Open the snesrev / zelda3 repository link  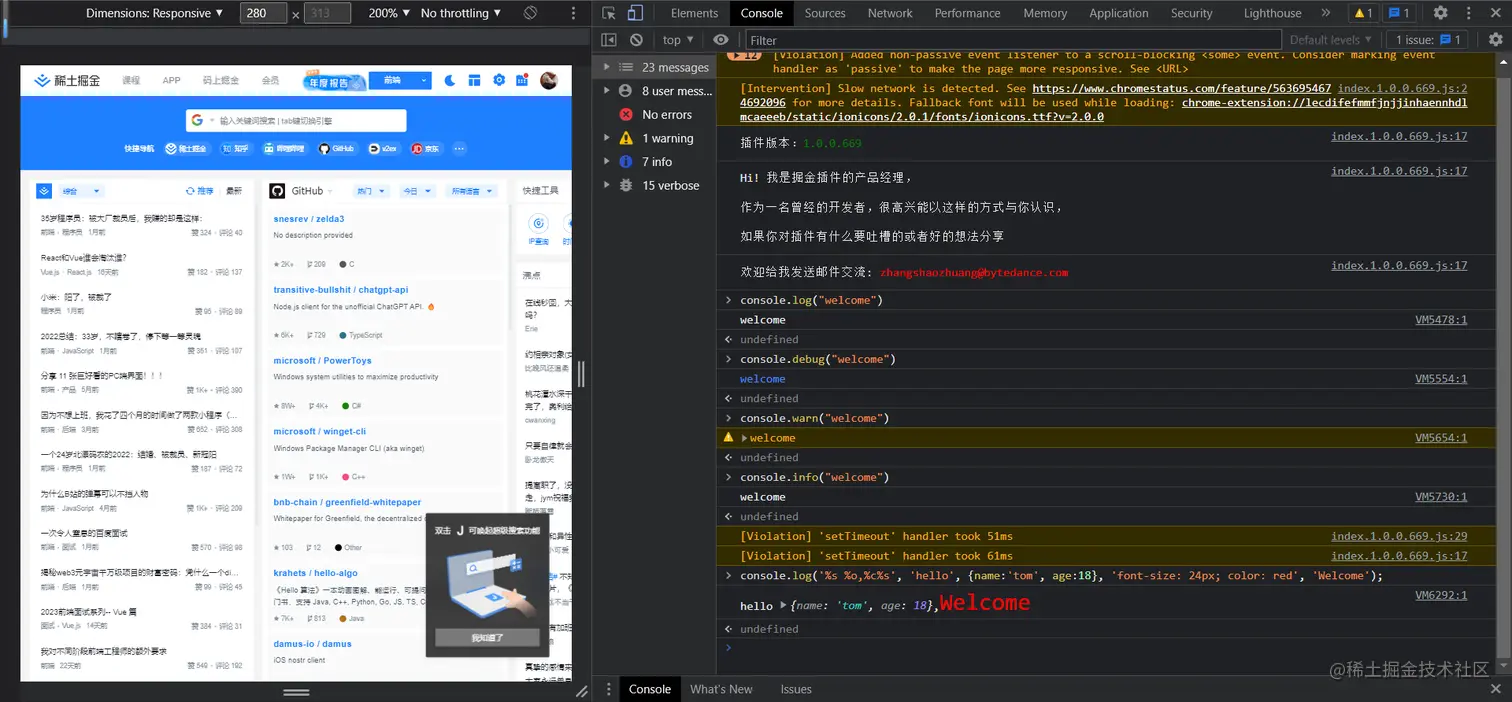(309, 219)
